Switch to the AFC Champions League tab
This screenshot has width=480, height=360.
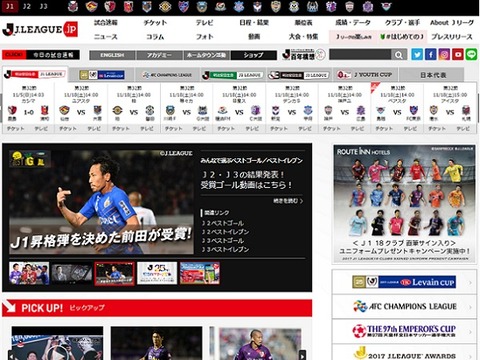click(x=167, y=75)
